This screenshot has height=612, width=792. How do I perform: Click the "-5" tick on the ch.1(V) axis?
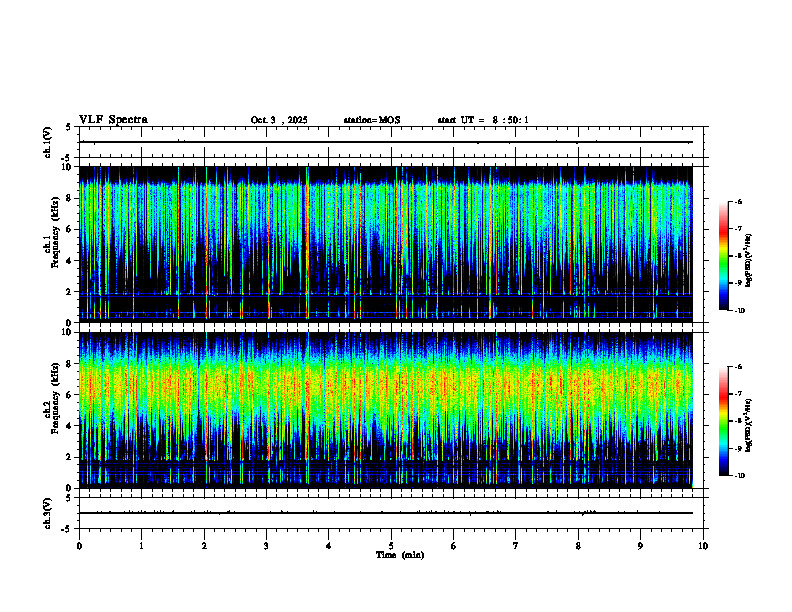(67, 158)
